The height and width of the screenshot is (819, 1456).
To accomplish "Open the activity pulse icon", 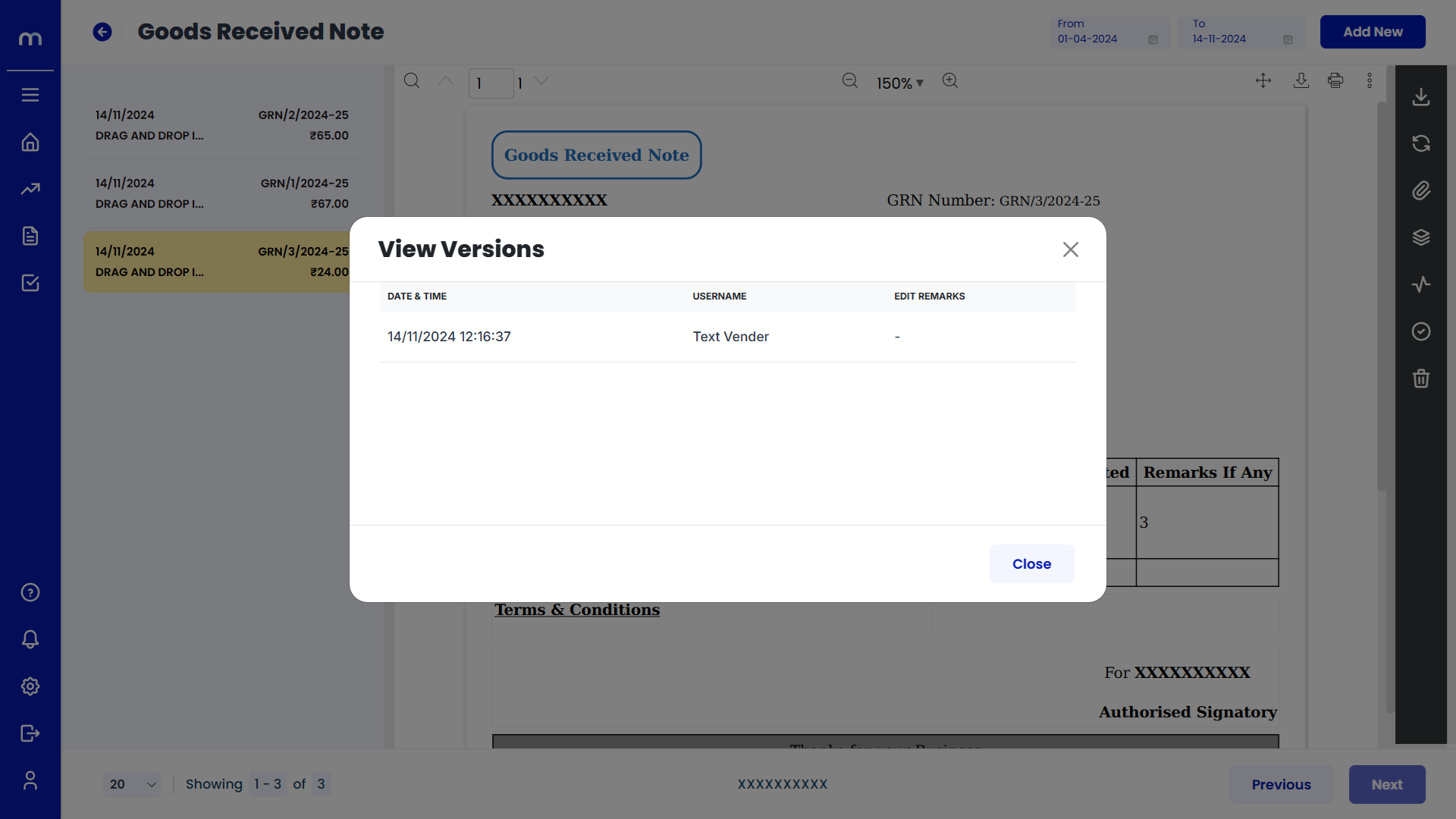I will 1421,284.
